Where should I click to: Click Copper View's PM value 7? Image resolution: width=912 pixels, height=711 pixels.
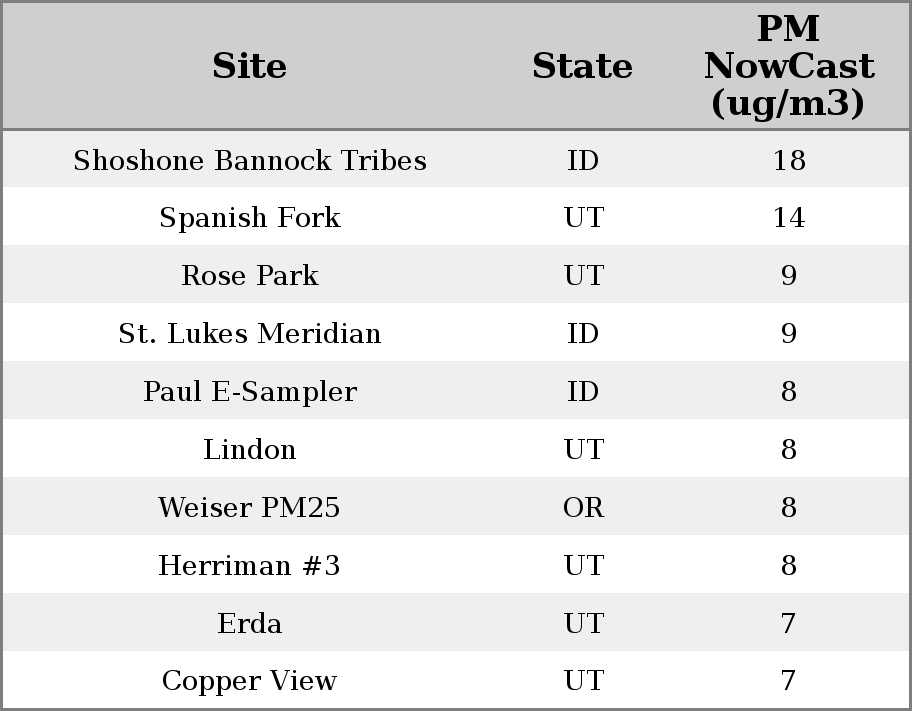[x=788, y=681]
